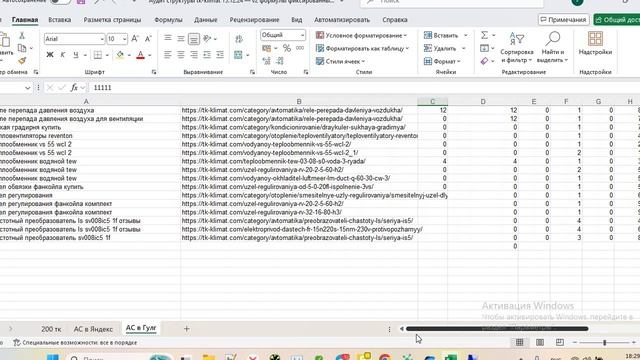Toggle wrap text button
This screenshot has width=640, height=360.
[239, 39]
